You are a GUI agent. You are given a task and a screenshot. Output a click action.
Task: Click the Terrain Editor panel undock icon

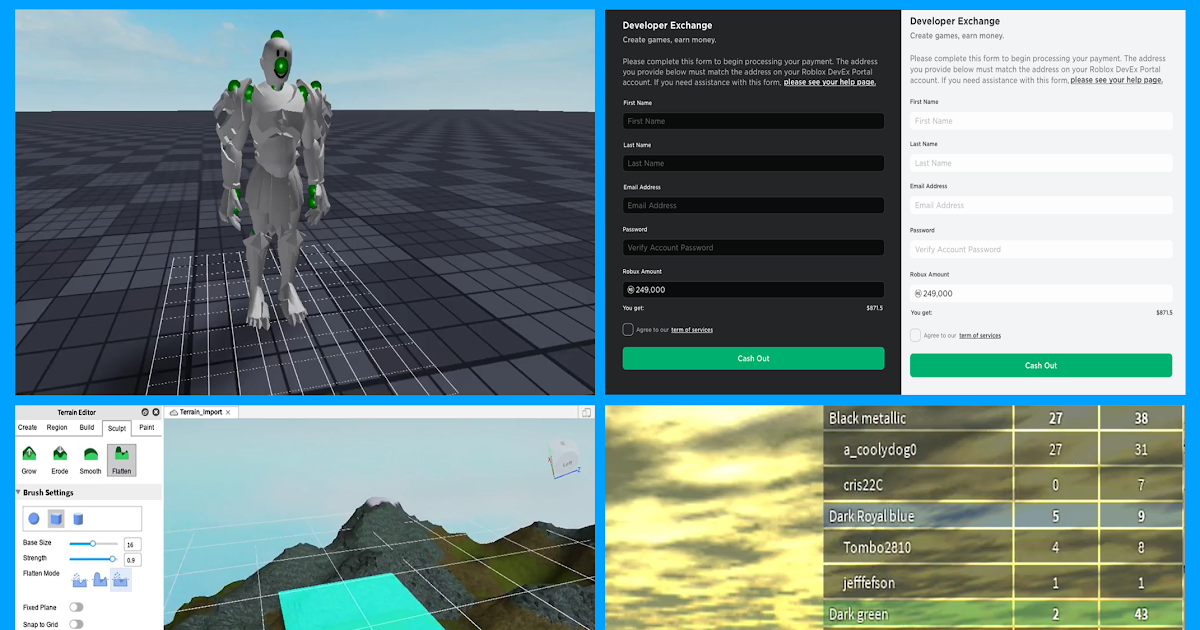pyautogui.click(x=145, y=412)
